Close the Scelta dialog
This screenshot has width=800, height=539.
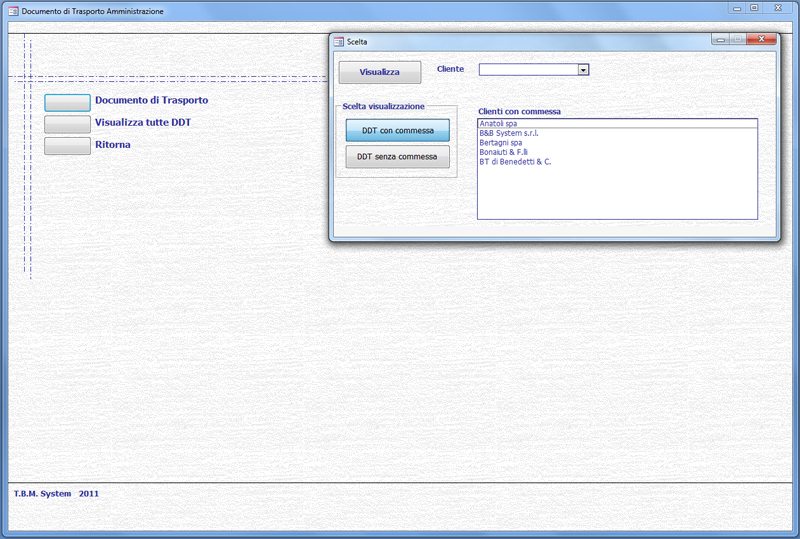pos(761,39)
